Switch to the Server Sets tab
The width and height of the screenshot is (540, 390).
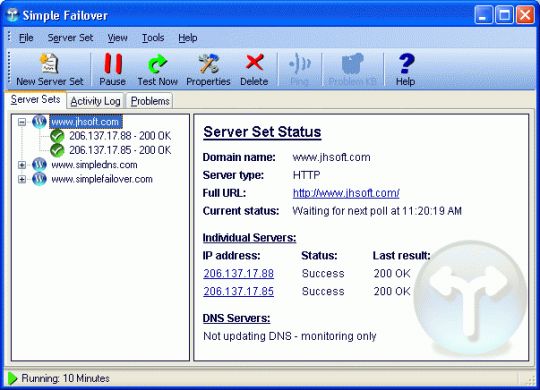click(x=35, y=100)
